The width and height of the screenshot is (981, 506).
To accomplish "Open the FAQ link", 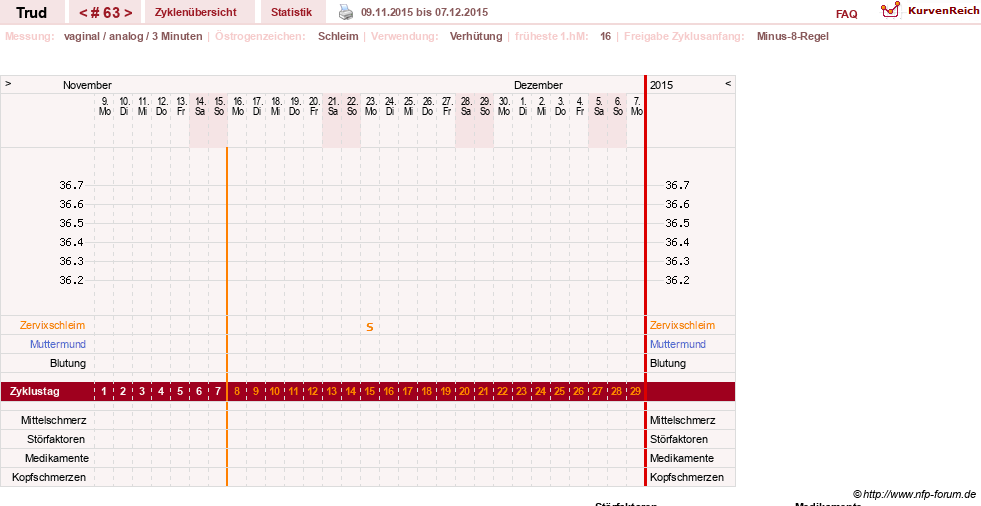I will (846, 14).
